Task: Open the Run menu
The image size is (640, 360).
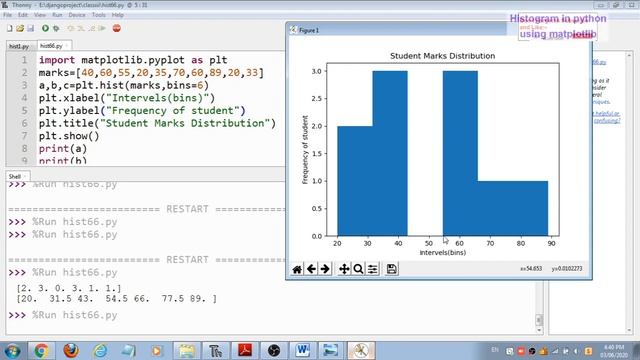Action: pos(57,15)
